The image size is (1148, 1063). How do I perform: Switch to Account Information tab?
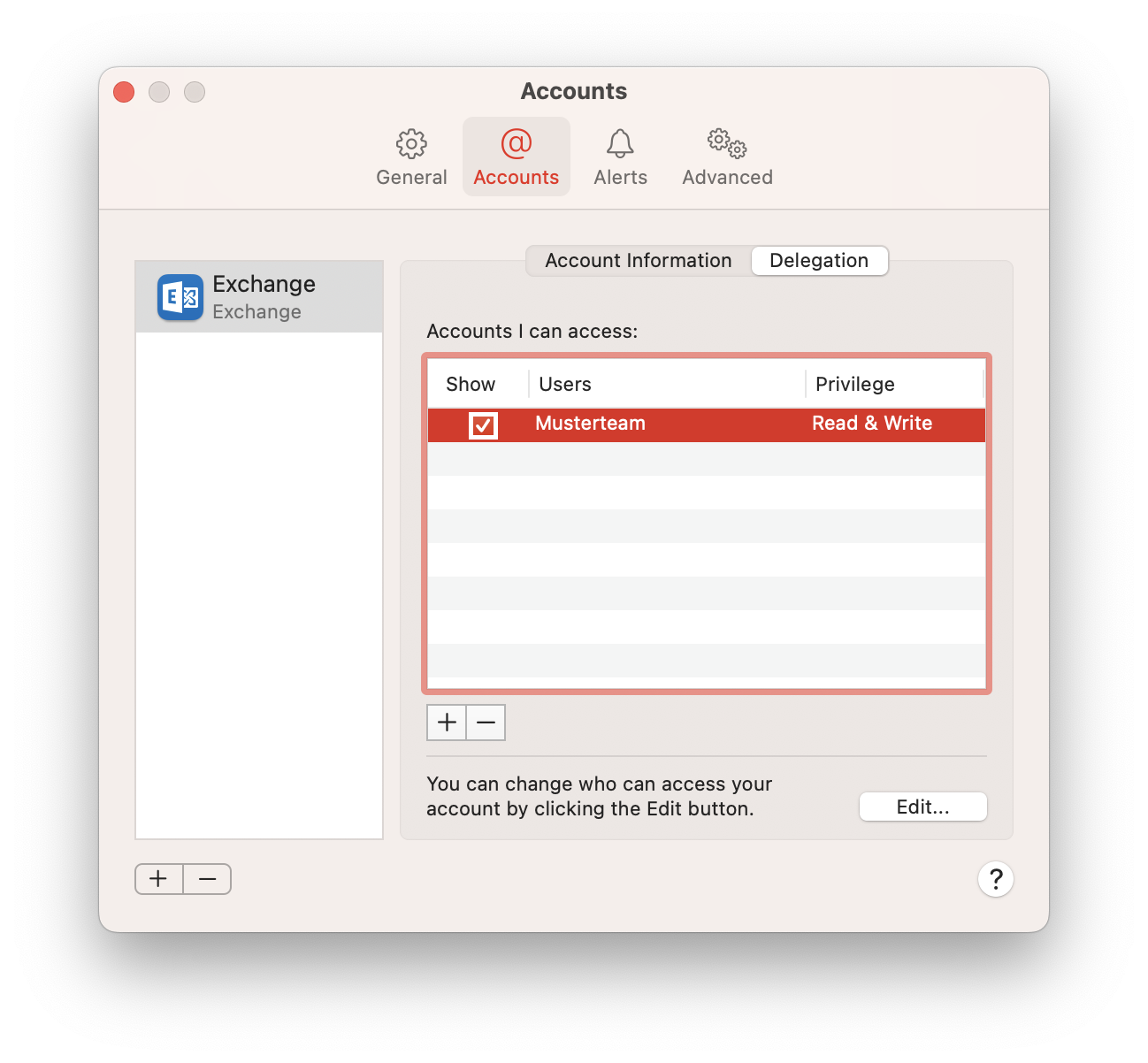(638, 261)
